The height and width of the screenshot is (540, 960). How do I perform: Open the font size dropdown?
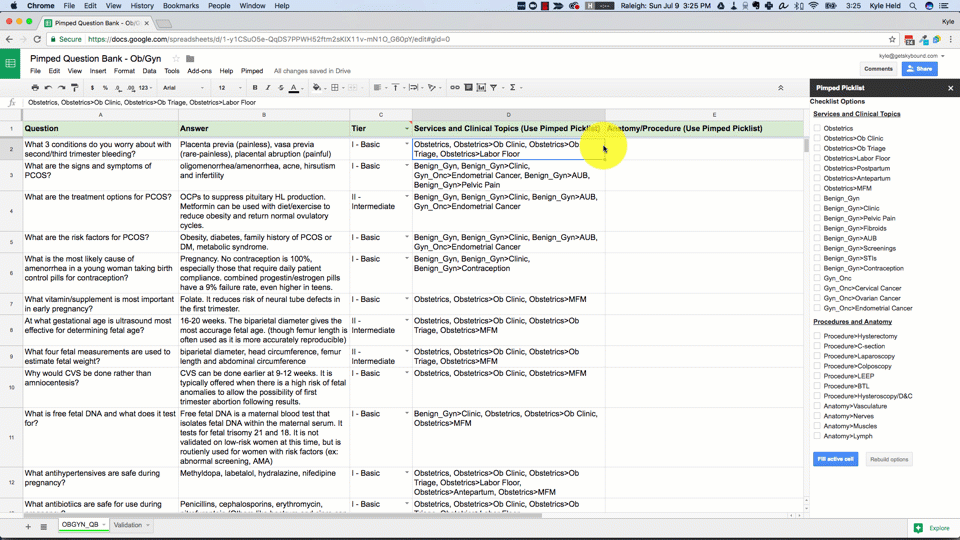click(228, 88)
